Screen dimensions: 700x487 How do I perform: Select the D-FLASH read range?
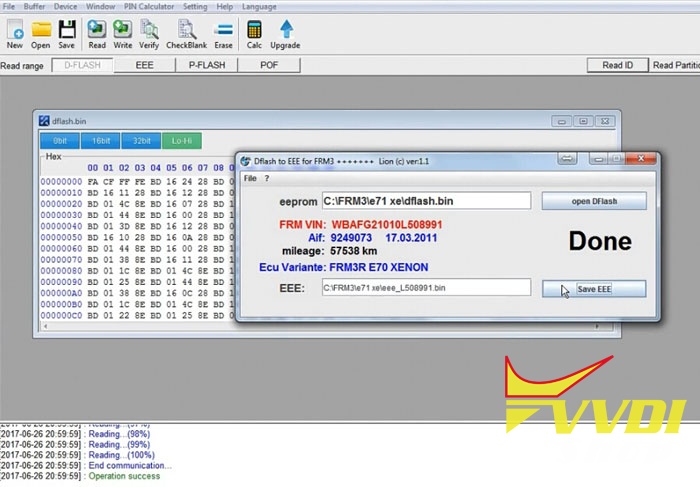83,65
